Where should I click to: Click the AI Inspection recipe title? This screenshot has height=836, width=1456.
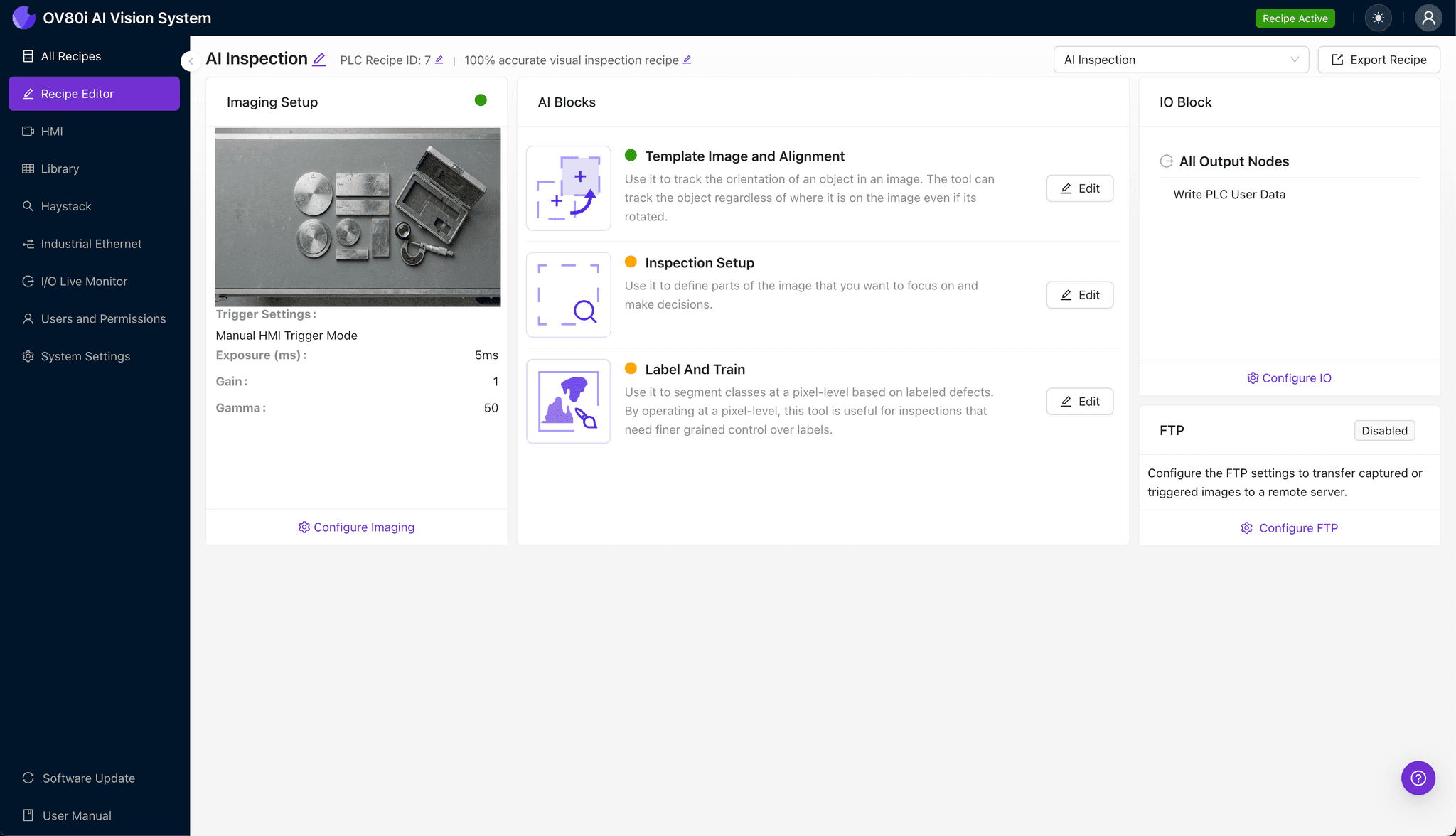pyautogui.click(x=257, y=59)
